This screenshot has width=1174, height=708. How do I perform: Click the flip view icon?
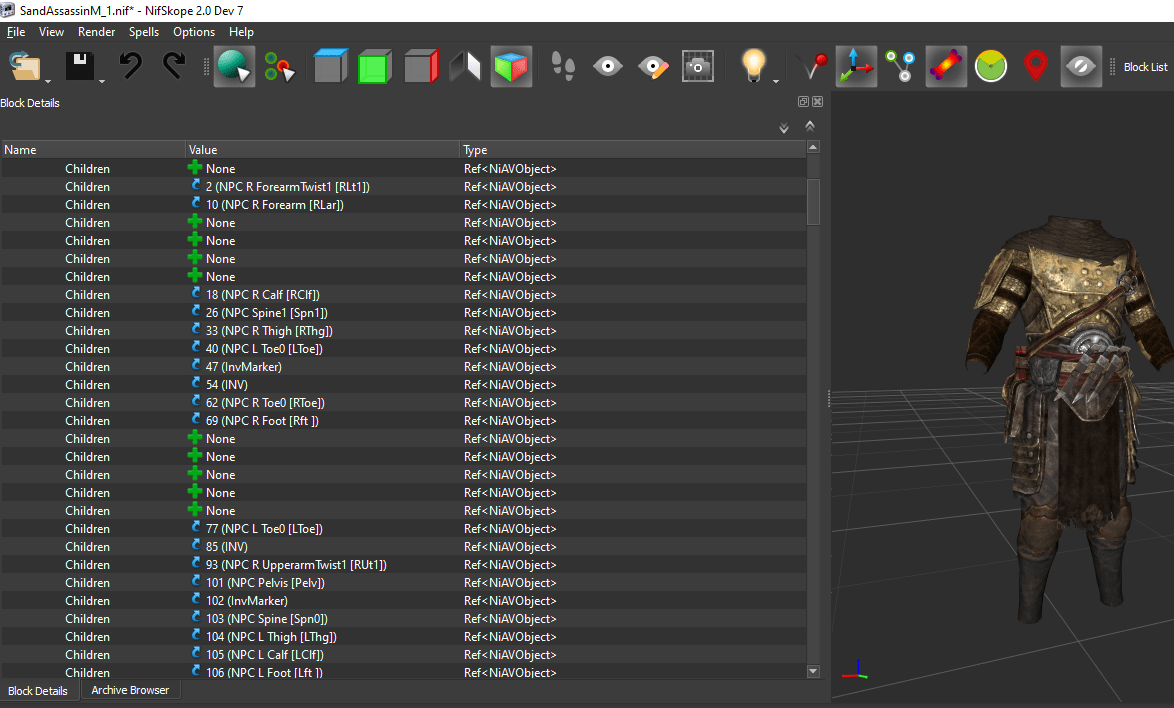(x=465, y=67)
